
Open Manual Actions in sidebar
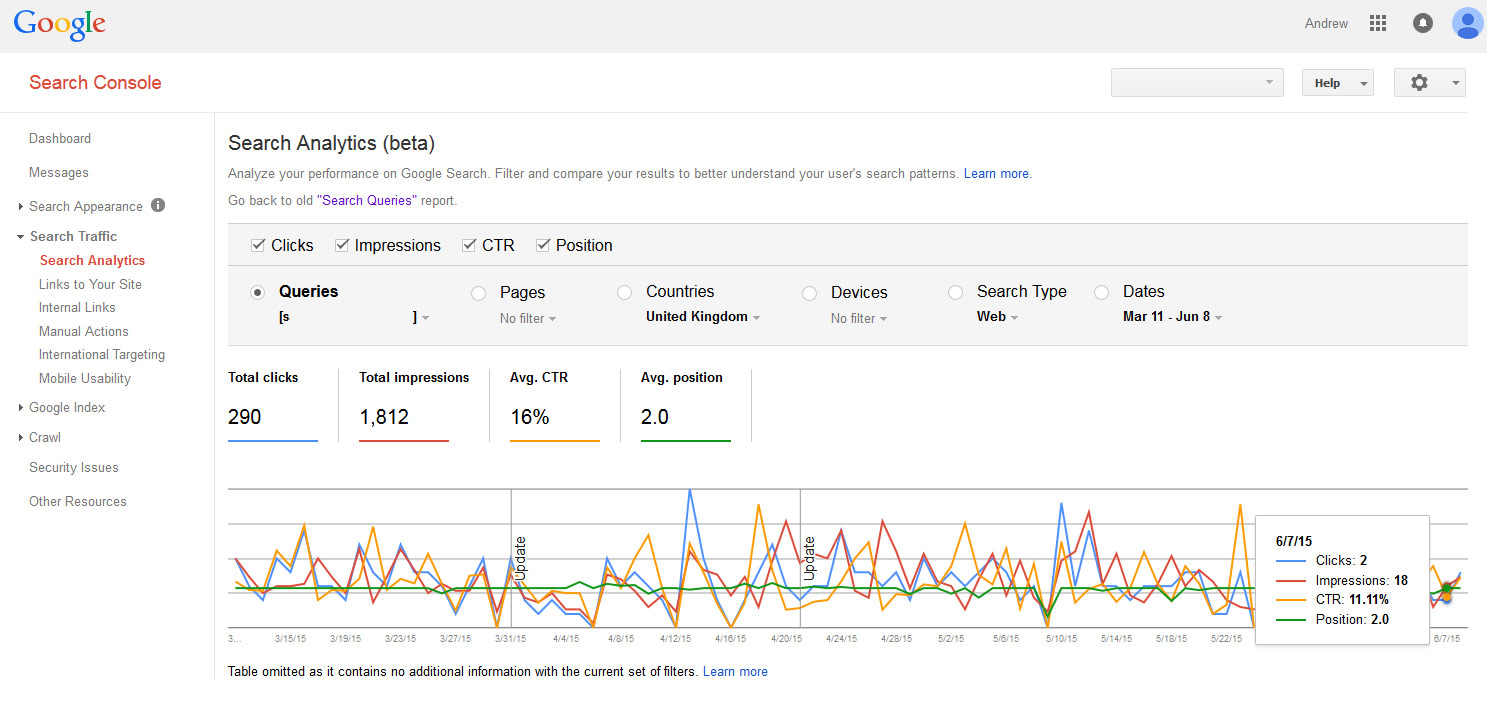(x=84, y=331)
